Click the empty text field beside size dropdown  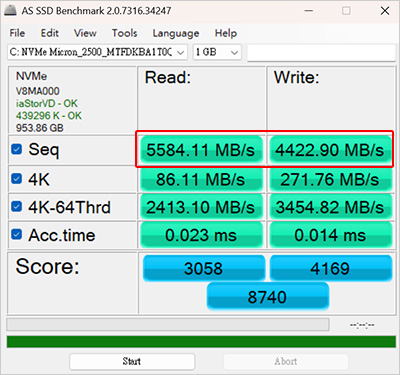pyautogui.click(x=321, y=53)
